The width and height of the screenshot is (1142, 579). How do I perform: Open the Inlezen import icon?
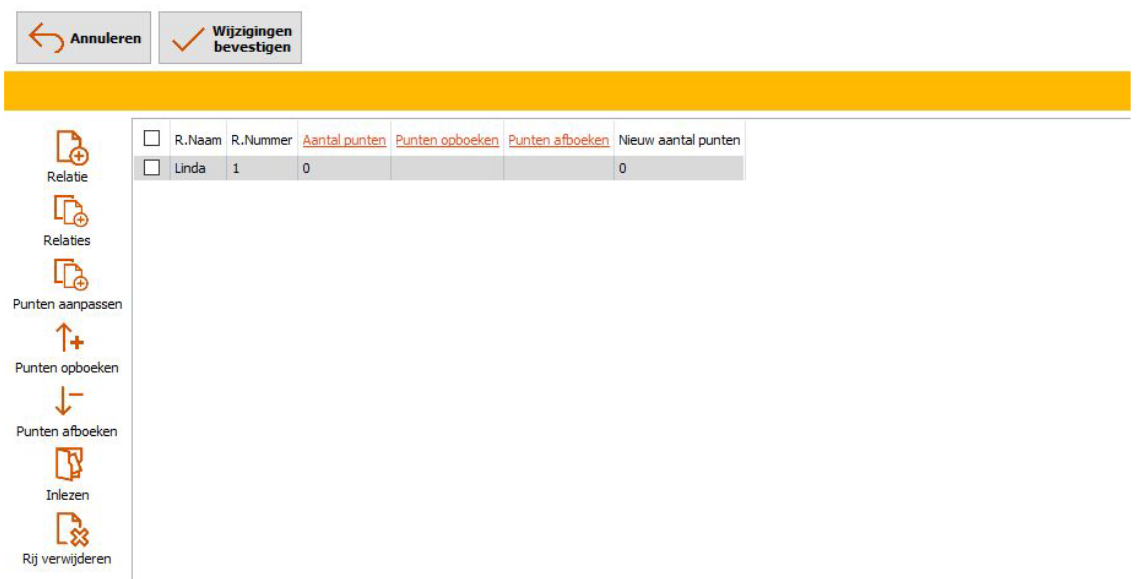(68, 466)
